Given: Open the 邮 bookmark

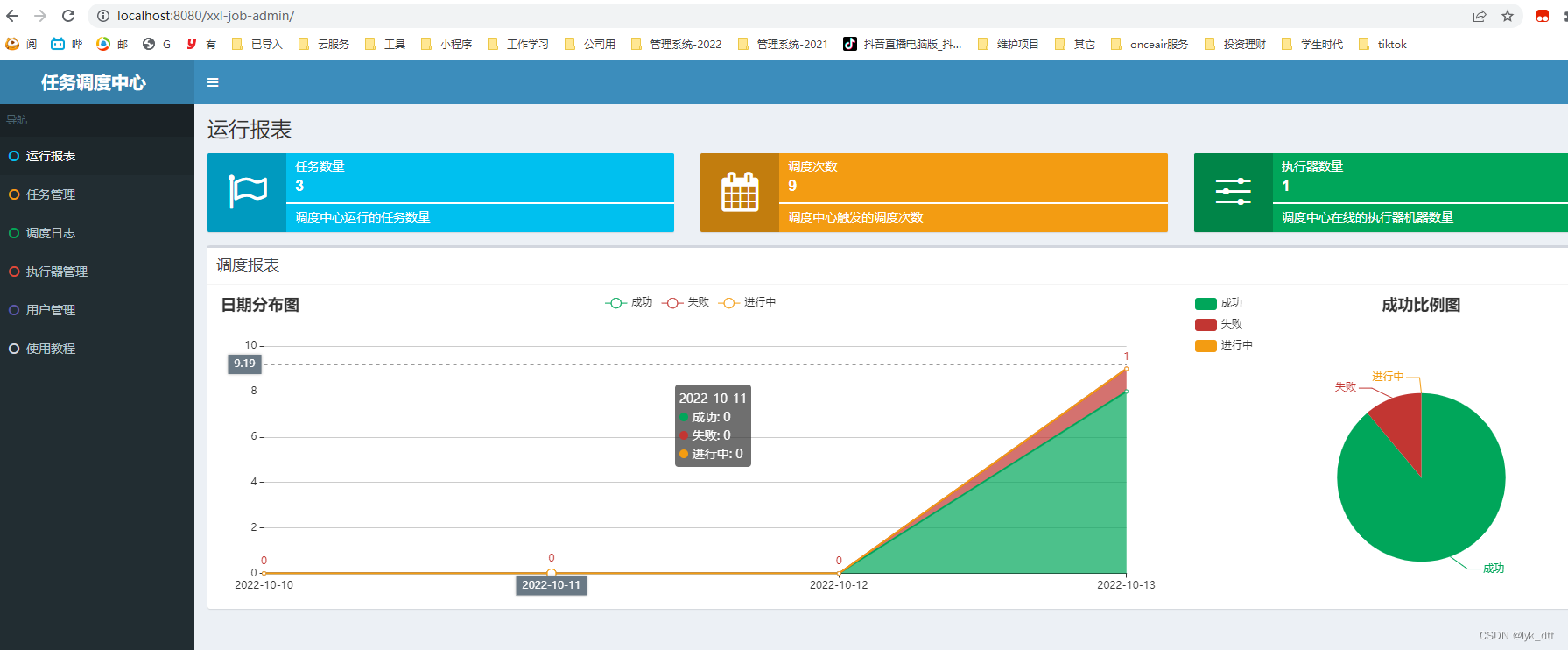Looking at the screenshot, I should pyautogui.click(x=112, y=44).
